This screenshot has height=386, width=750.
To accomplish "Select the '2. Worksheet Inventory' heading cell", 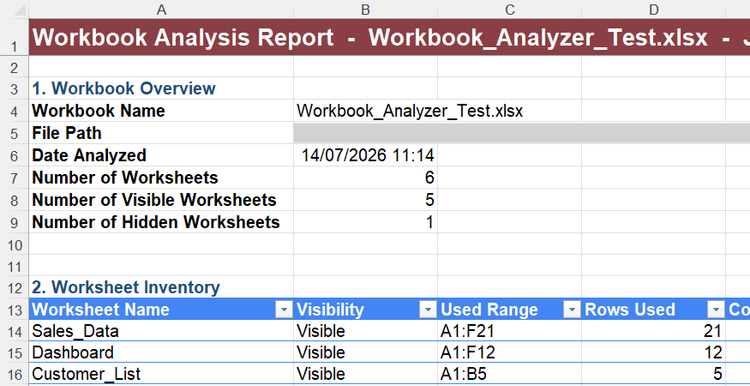I will tap(161, 287).
